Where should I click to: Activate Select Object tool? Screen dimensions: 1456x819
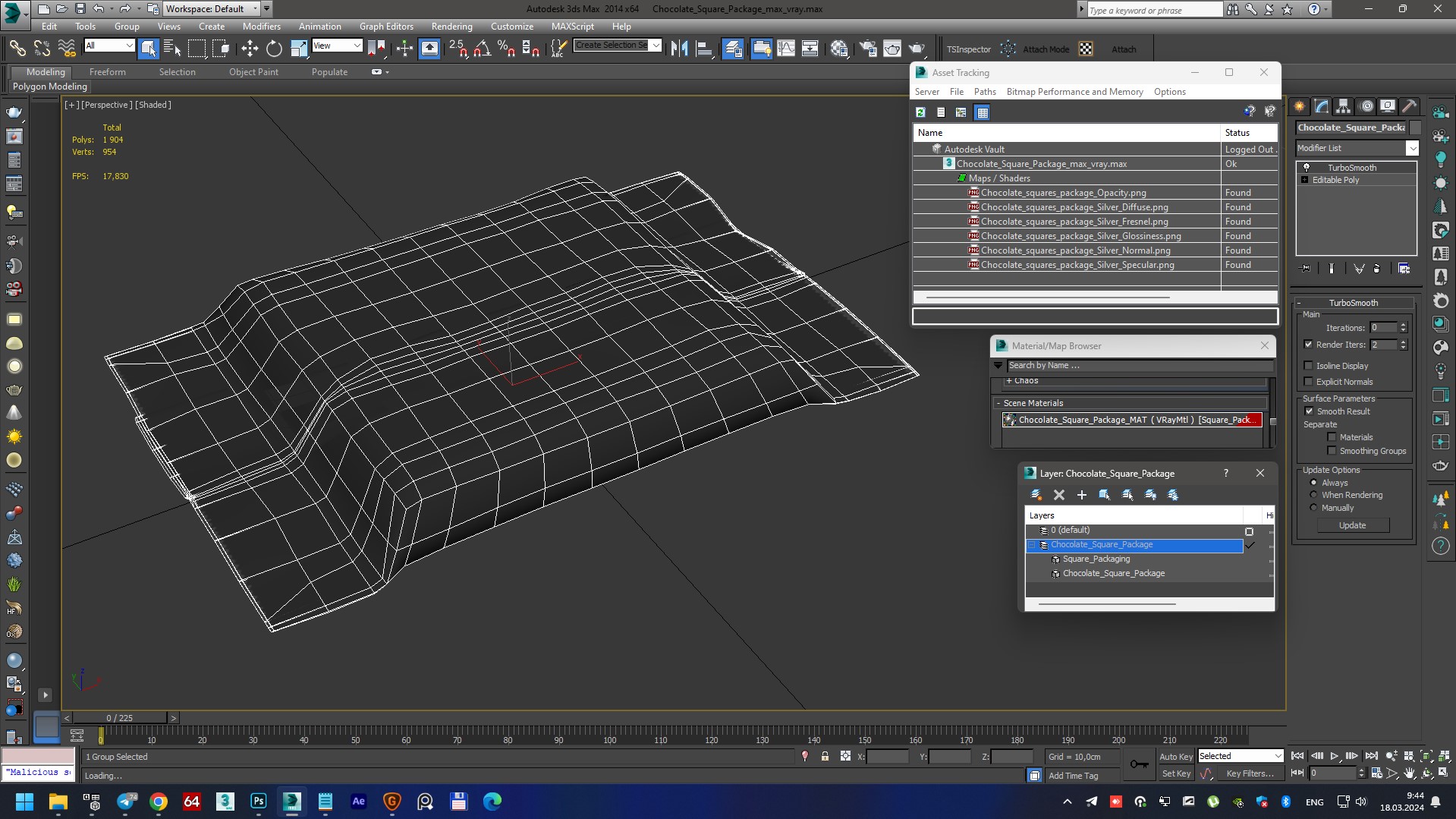148,49
